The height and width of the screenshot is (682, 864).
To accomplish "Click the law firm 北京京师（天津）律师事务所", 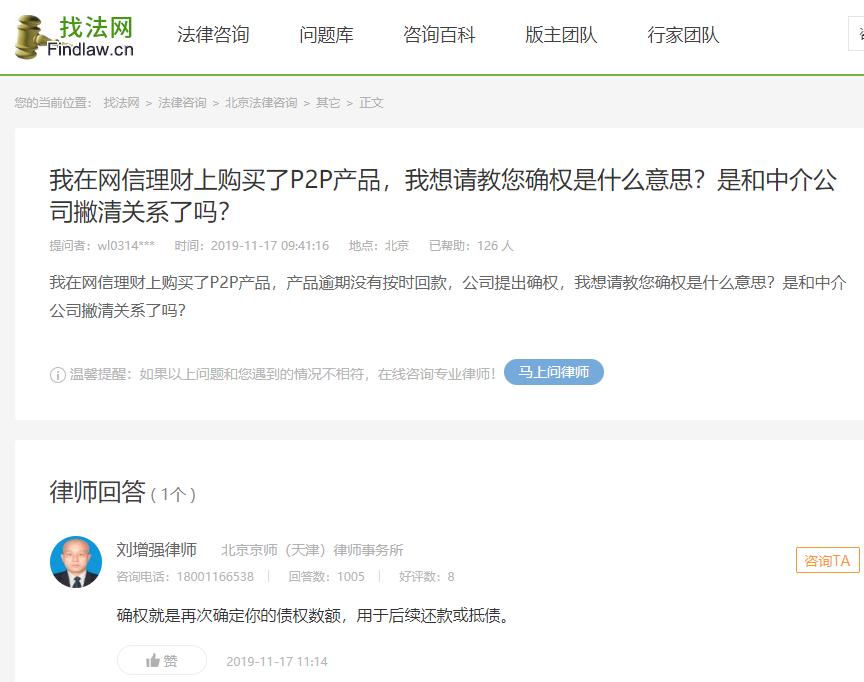I will [x=310, y=549].
